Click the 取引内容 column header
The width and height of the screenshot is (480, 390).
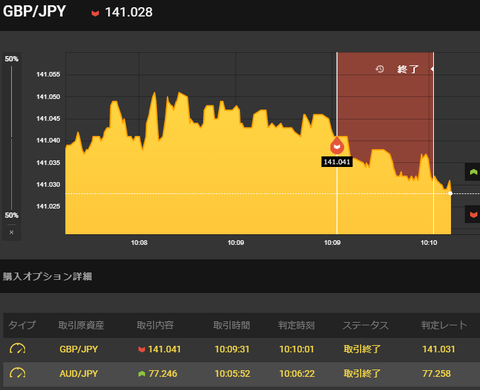pyautogui.click(x=155, y=325)
